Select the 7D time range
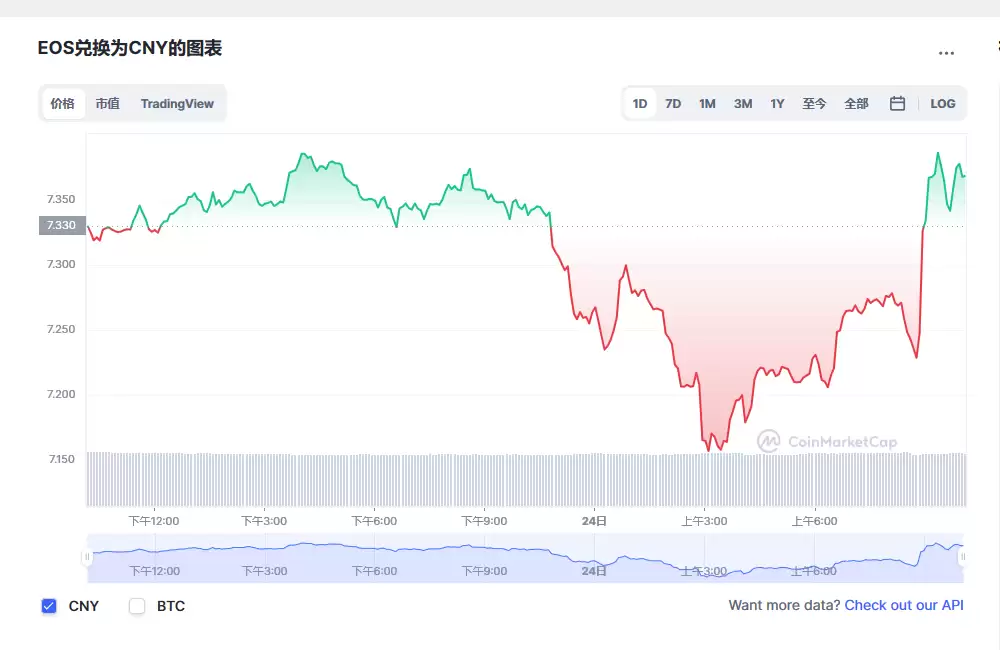 click(x=673, y=103)
